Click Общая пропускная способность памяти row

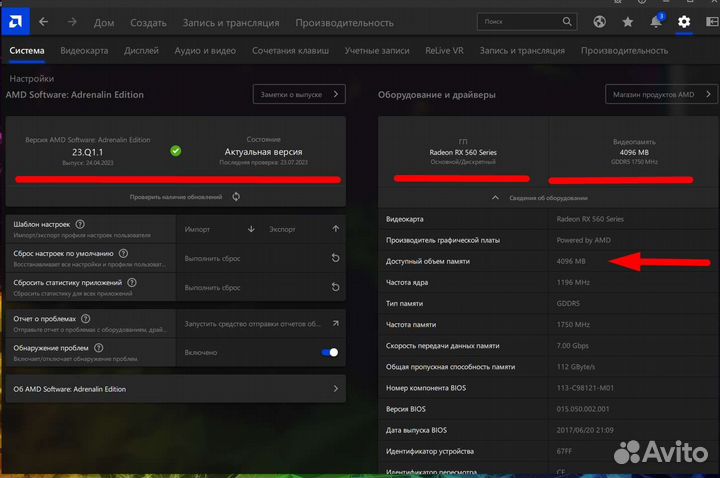pos(549,367)
